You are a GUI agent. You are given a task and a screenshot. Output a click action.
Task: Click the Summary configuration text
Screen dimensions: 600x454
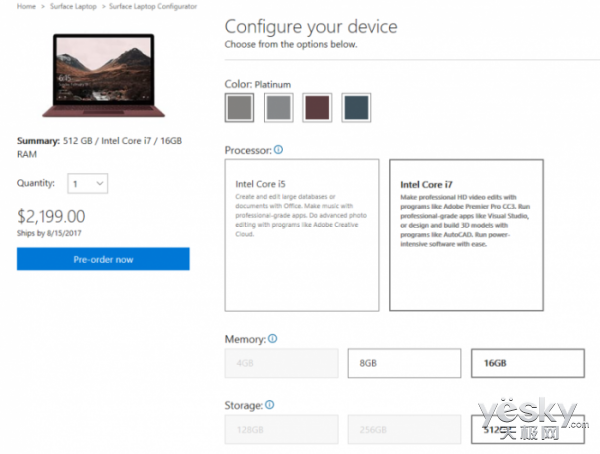[x=99, y=147]
